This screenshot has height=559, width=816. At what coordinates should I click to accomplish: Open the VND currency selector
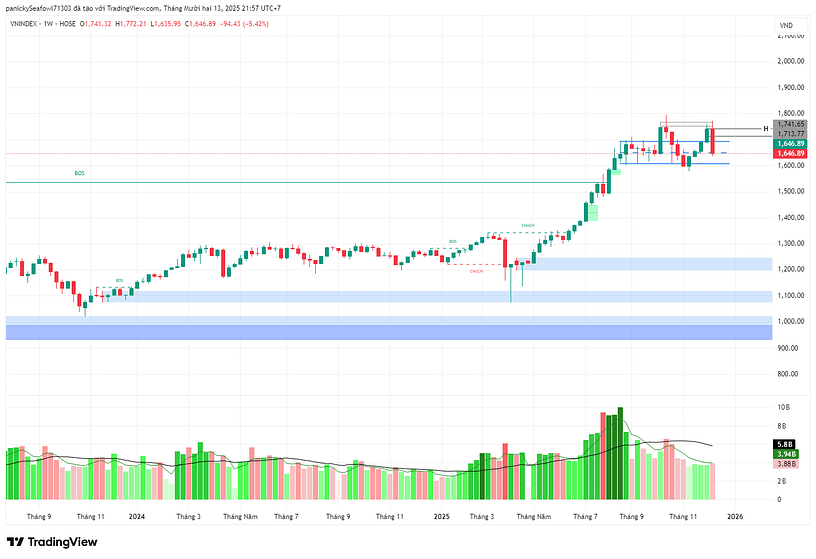(785, 24)
